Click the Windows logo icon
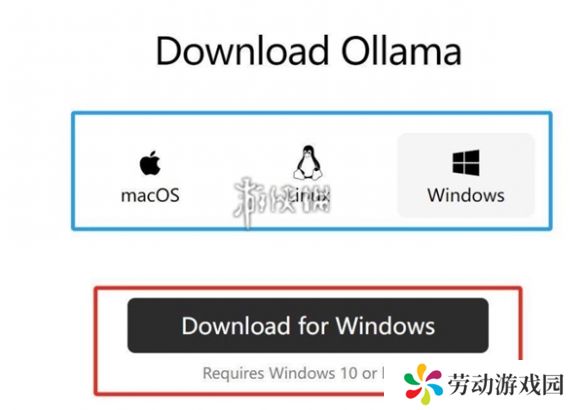584x410 pixels. pos(466,163)
